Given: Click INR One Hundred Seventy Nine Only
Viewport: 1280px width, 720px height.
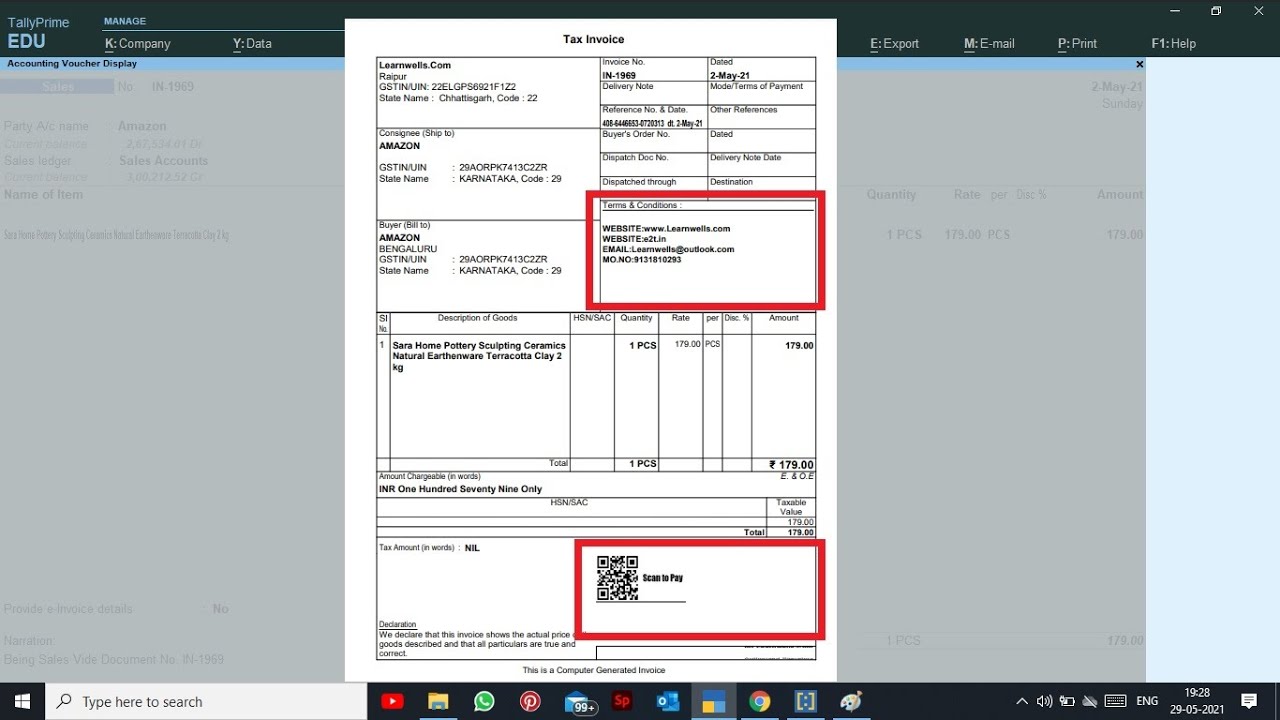Looking at the screenshot, I should coord(461,489).
